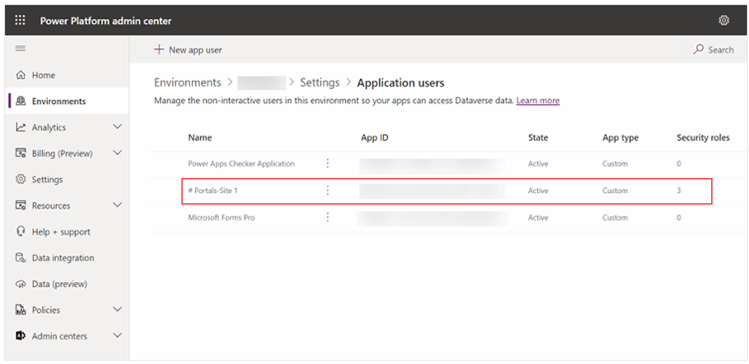Screen dimensions: 749x364
Task: Click security roles count 3 for Portals-Site 1
Action: [x=679, y=191]
